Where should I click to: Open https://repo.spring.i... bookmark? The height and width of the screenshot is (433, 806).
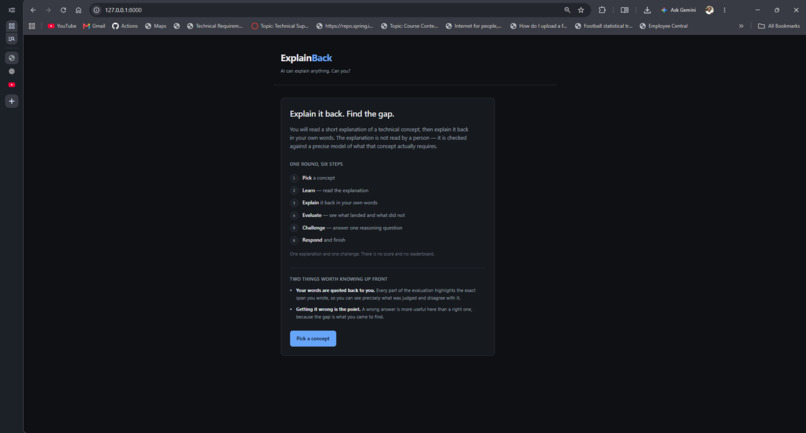point(344,26)
